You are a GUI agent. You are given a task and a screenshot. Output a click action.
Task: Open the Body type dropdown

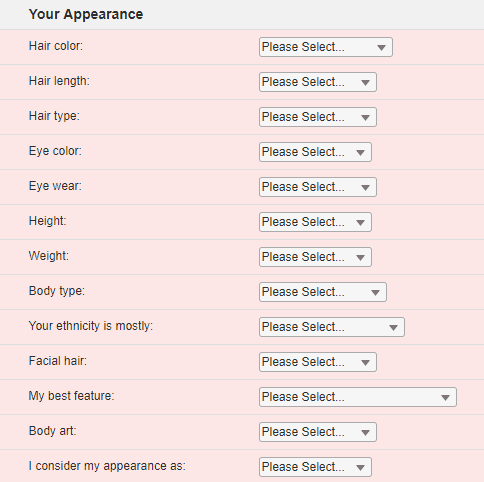coord(323,292)
